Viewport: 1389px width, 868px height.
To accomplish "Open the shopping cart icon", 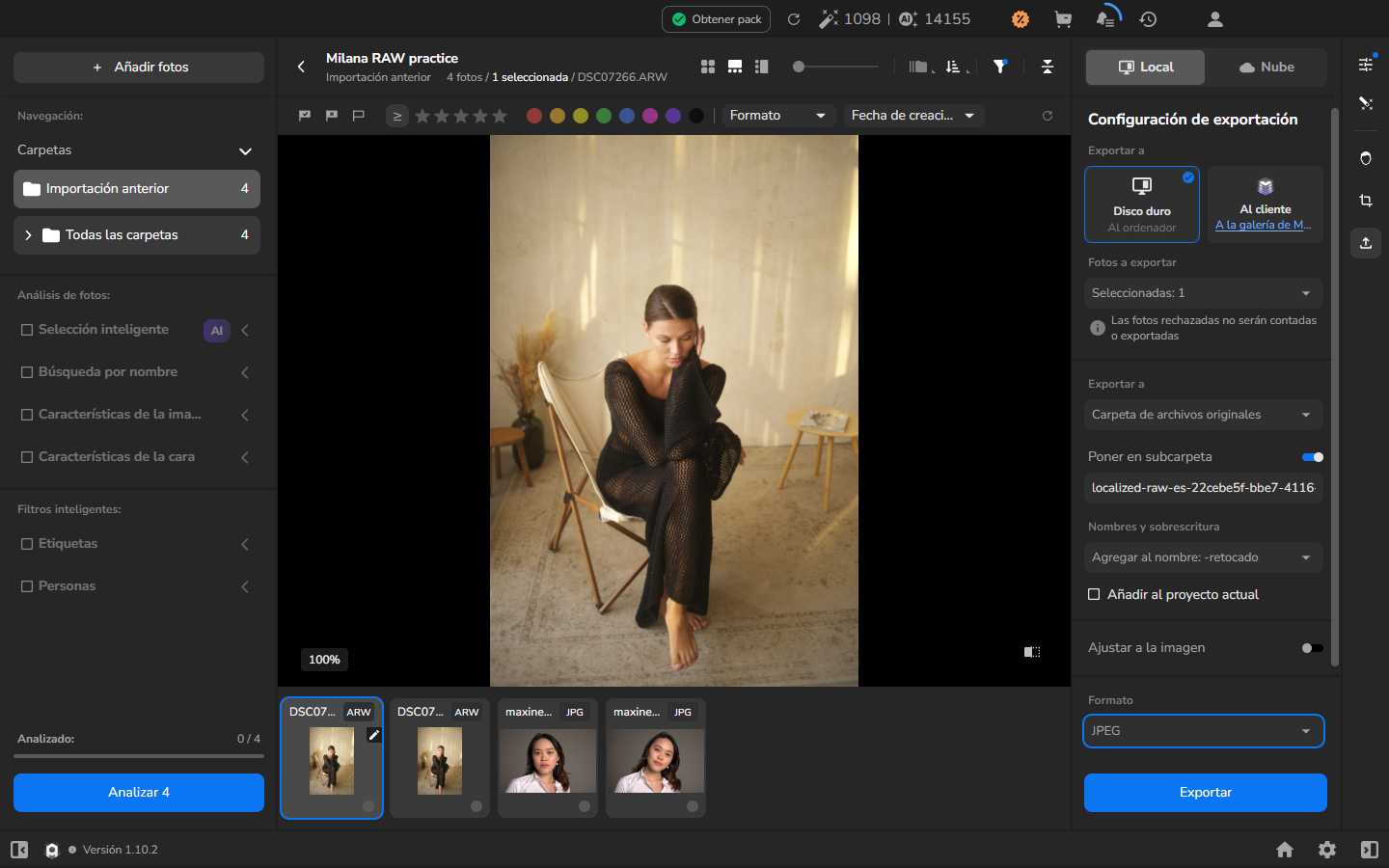I will pyautogui.click(x=1063, y=19).
